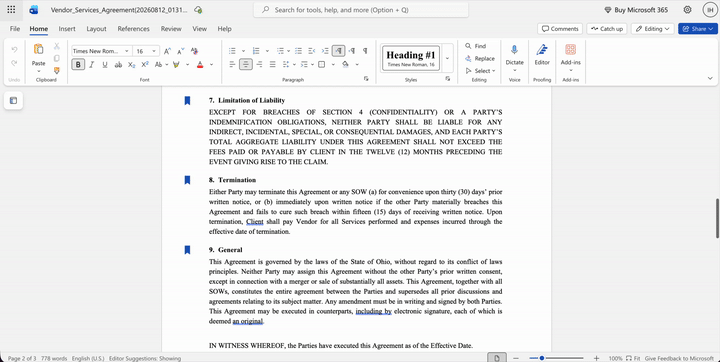Switch to the Review tab
Viewport: 720px width, 362px height.
[x=171, y=28]
